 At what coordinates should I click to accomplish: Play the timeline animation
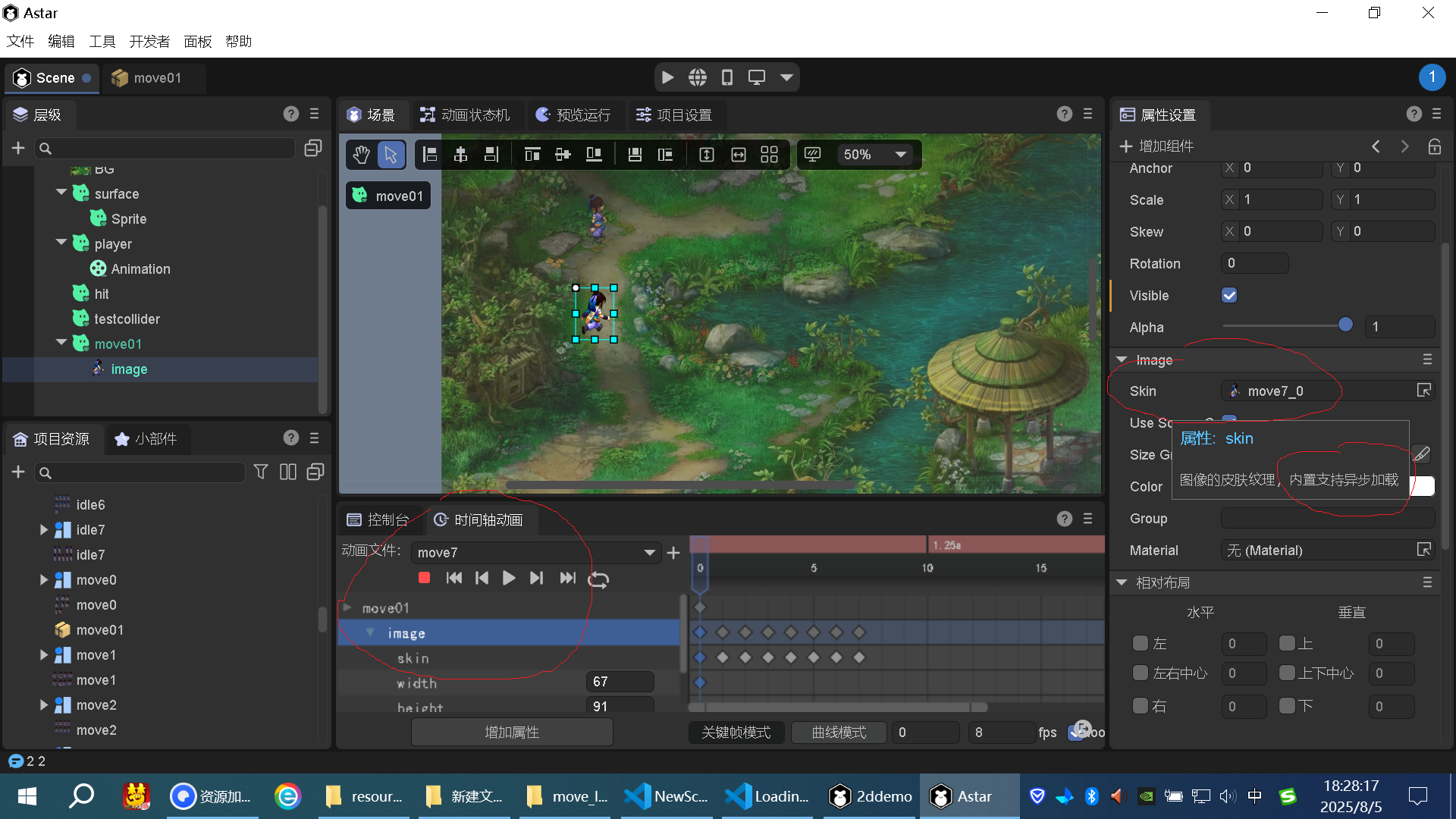509,578
